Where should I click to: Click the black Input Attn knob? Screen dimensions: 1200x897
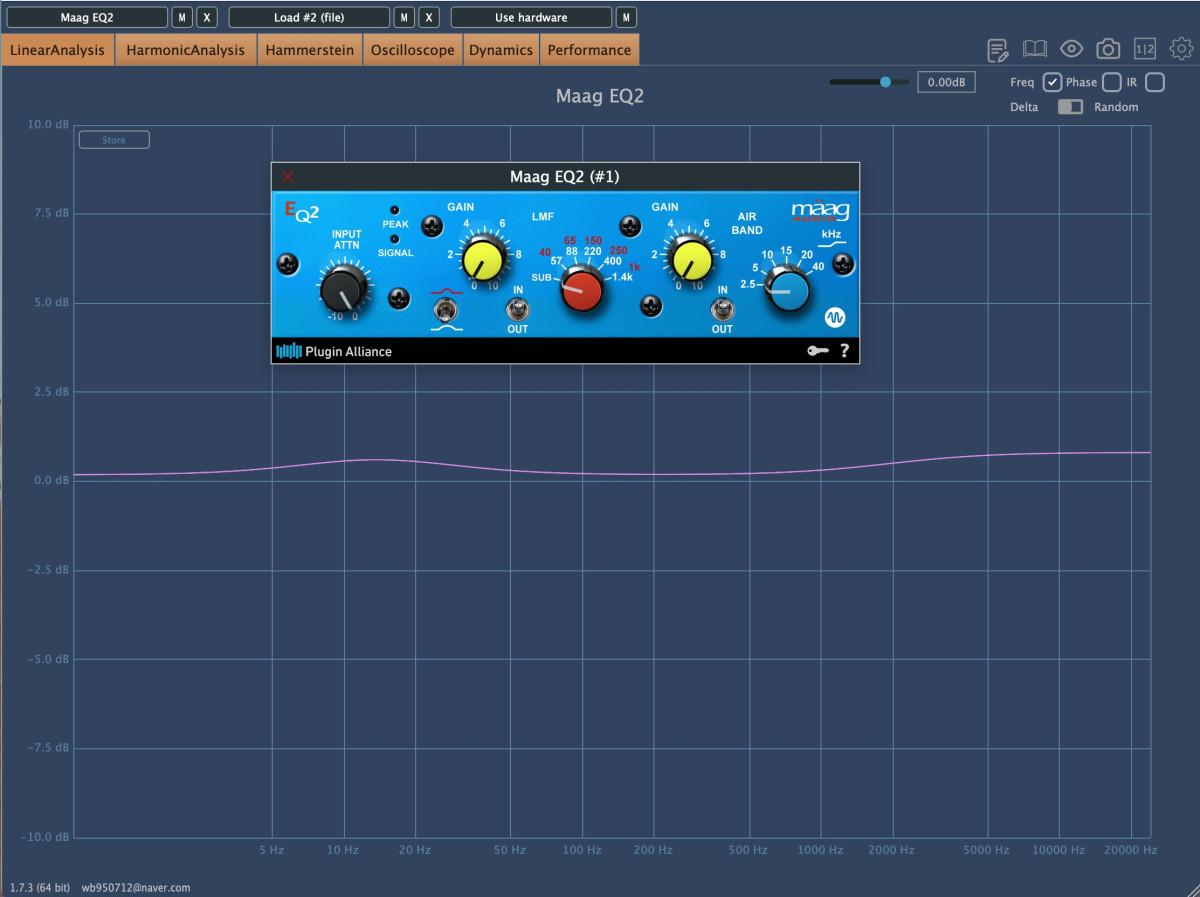[x=343, y=289]
